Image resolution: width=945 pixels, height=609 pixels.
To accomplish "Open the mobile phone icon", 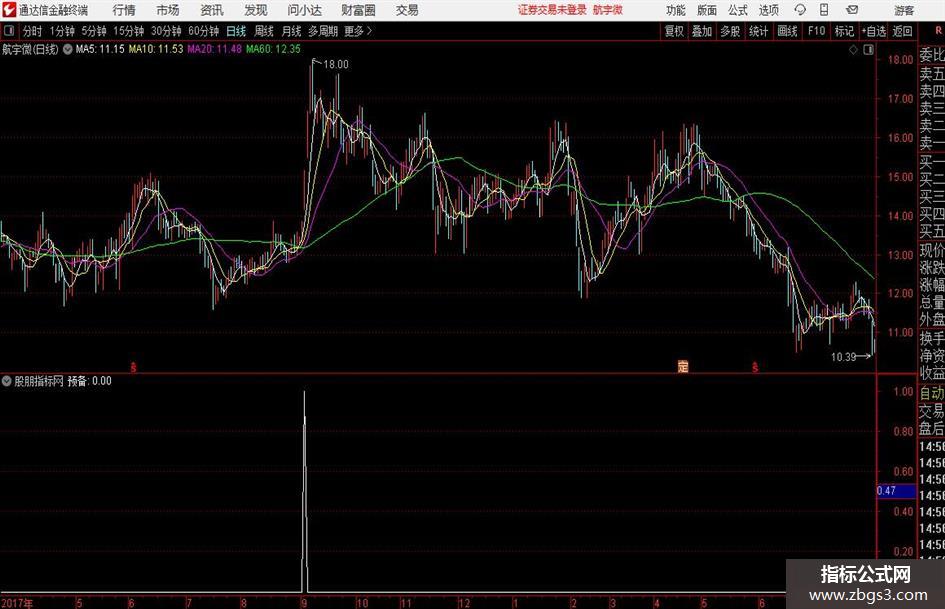I will tap(824, 10).
